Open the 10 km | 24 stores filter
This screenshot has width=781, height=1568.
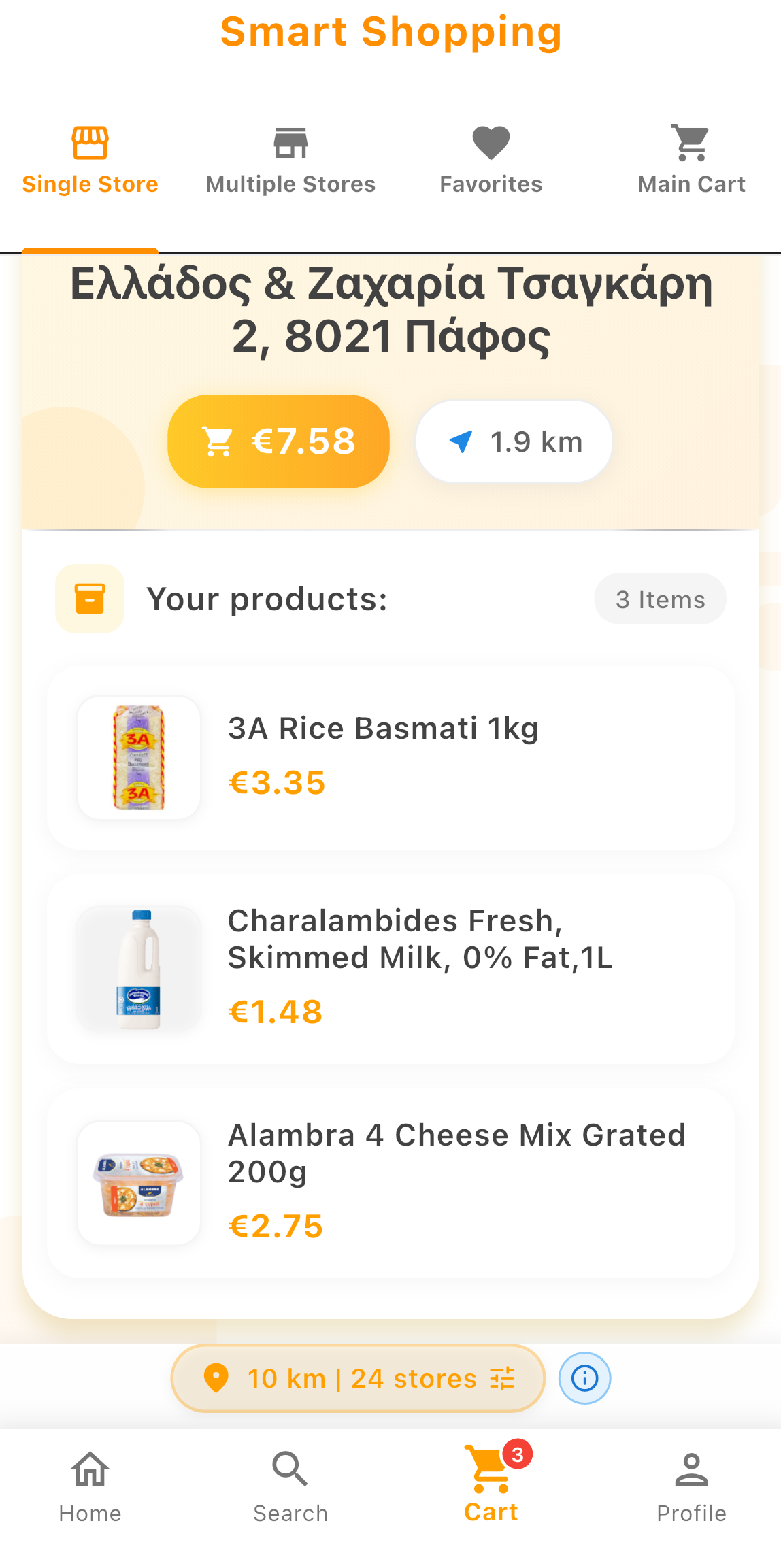(358, 1379)
